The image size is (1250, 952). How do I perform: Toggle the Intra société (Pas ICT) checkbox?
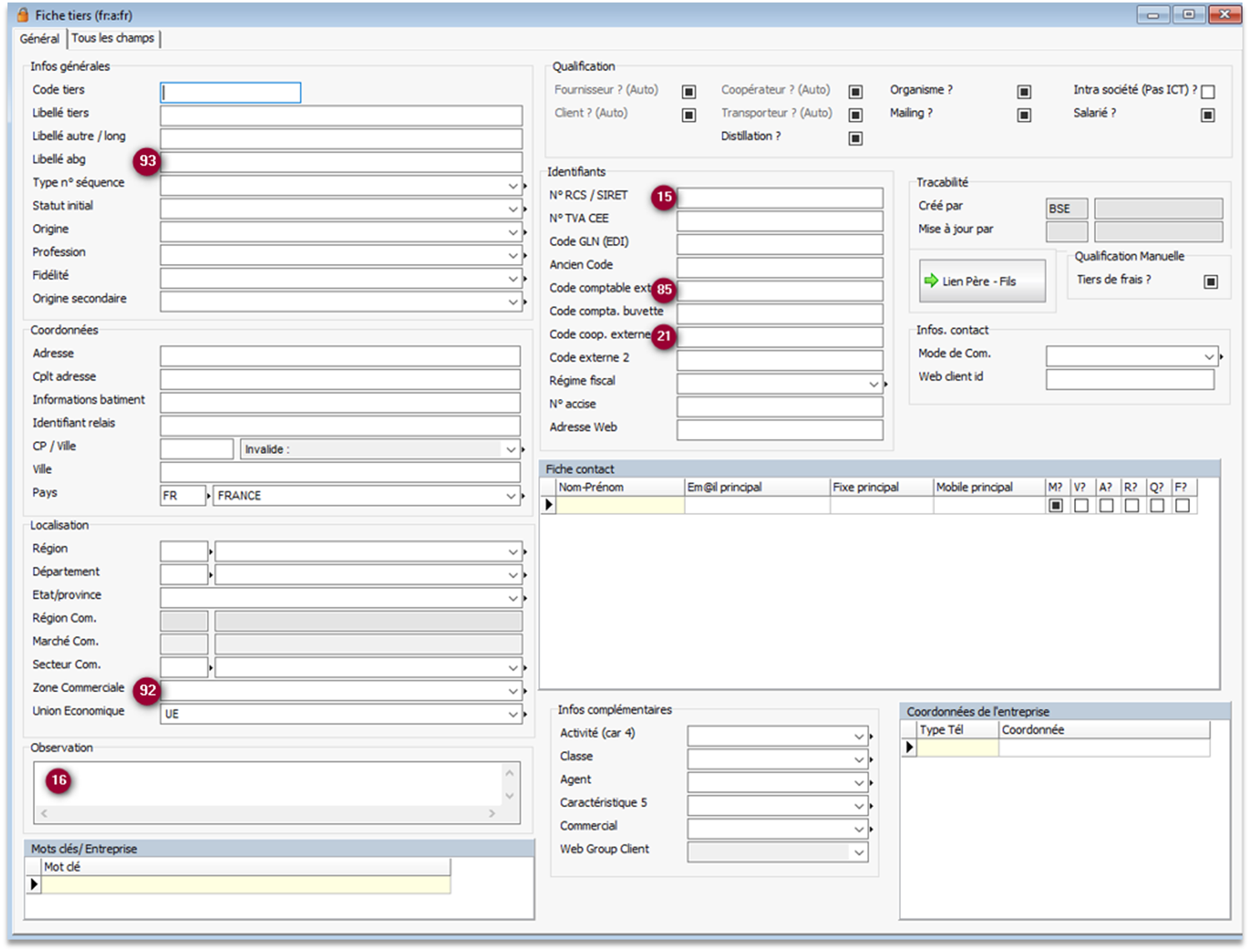click(1207, 92)
